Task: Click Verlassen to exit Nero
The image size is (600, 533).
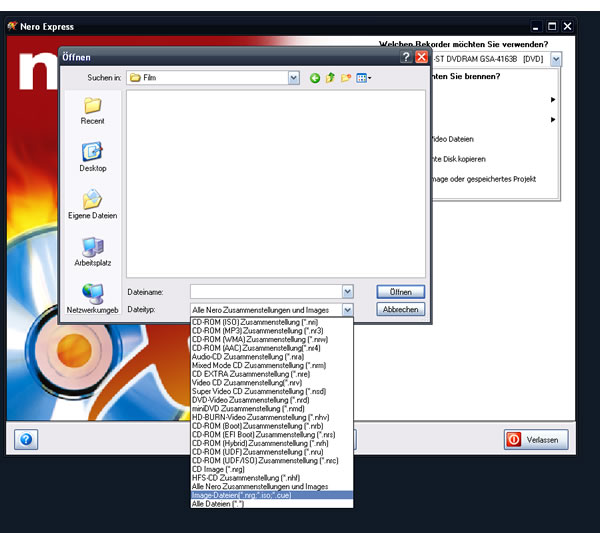Action: (x=536, y=440)
